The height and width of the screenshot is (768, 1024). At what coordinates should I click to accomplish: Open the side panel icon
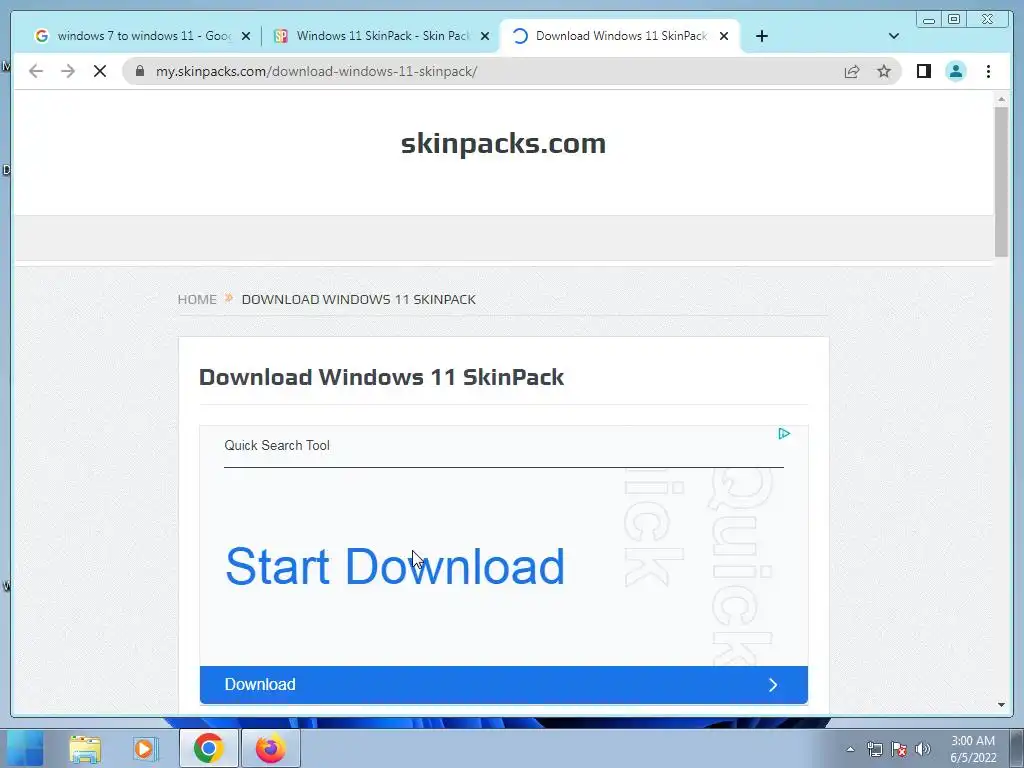pos(923,71)
